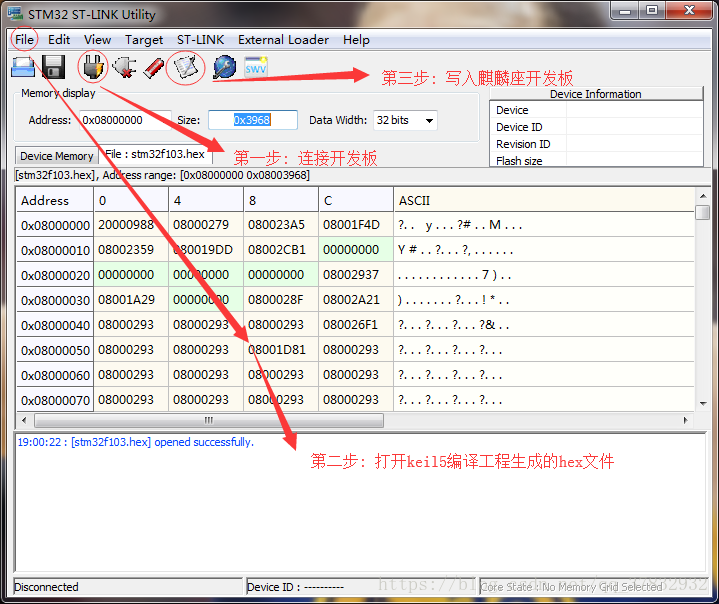Viewport: 719px width, 604px height.
Task: Click address row 0x08000030
Action: click(x=55, y=300)
